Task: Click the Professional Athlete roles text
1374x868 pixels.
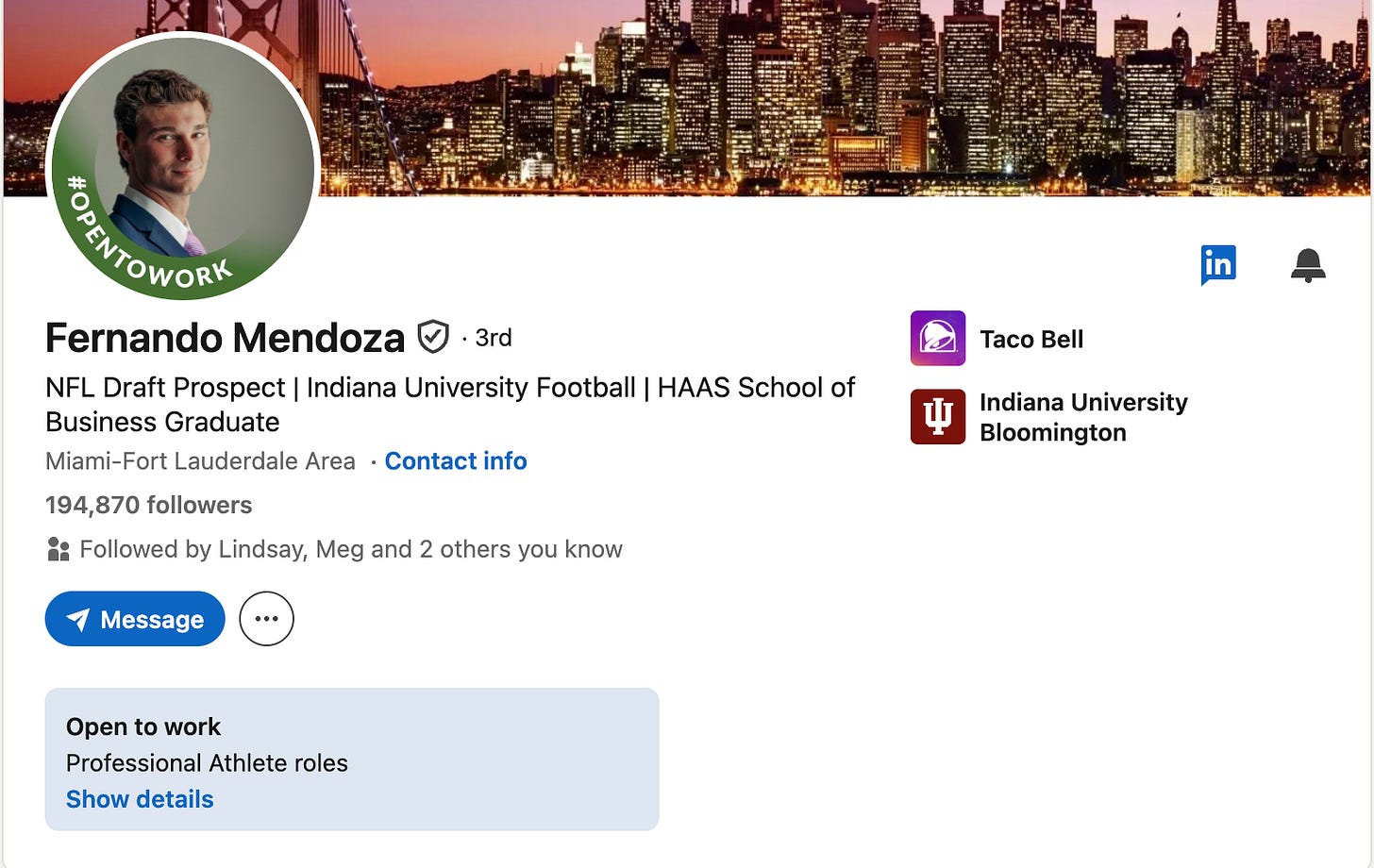Action: coord(207,763)
